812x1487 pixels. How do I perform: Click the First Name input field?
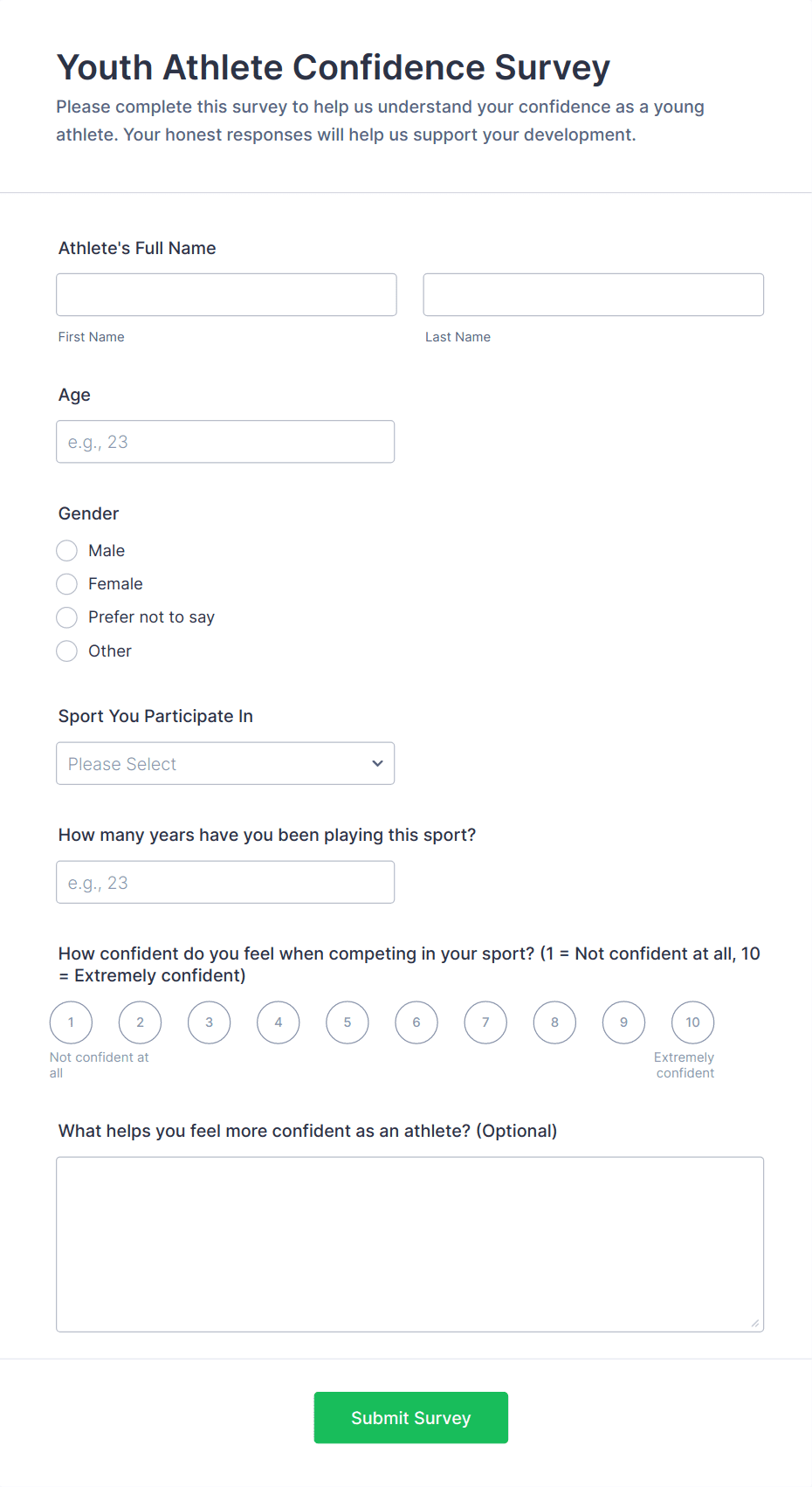click(x=226, y=295)
